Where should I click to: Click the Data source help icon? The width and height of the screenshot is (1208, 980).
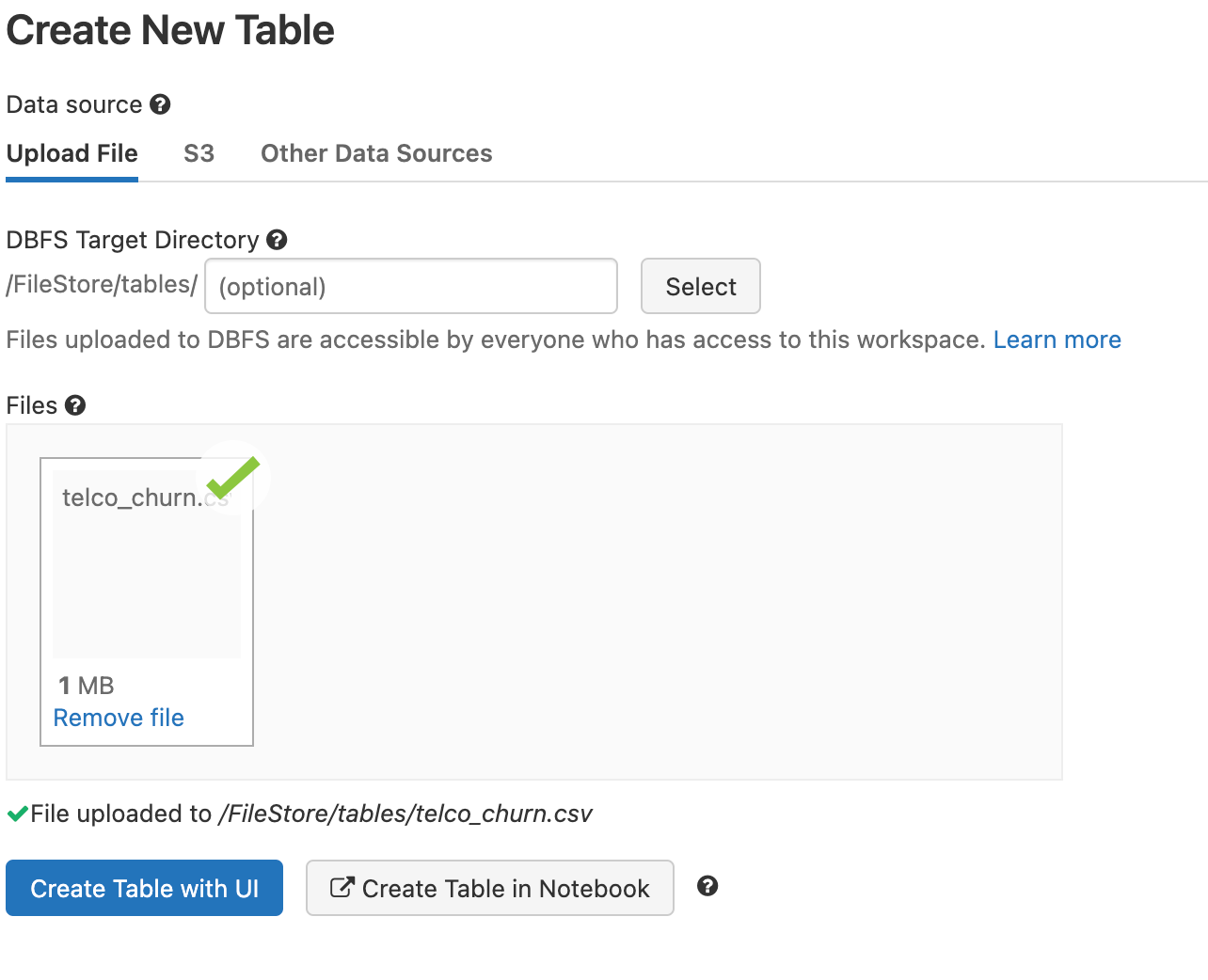tap(160, 104)
